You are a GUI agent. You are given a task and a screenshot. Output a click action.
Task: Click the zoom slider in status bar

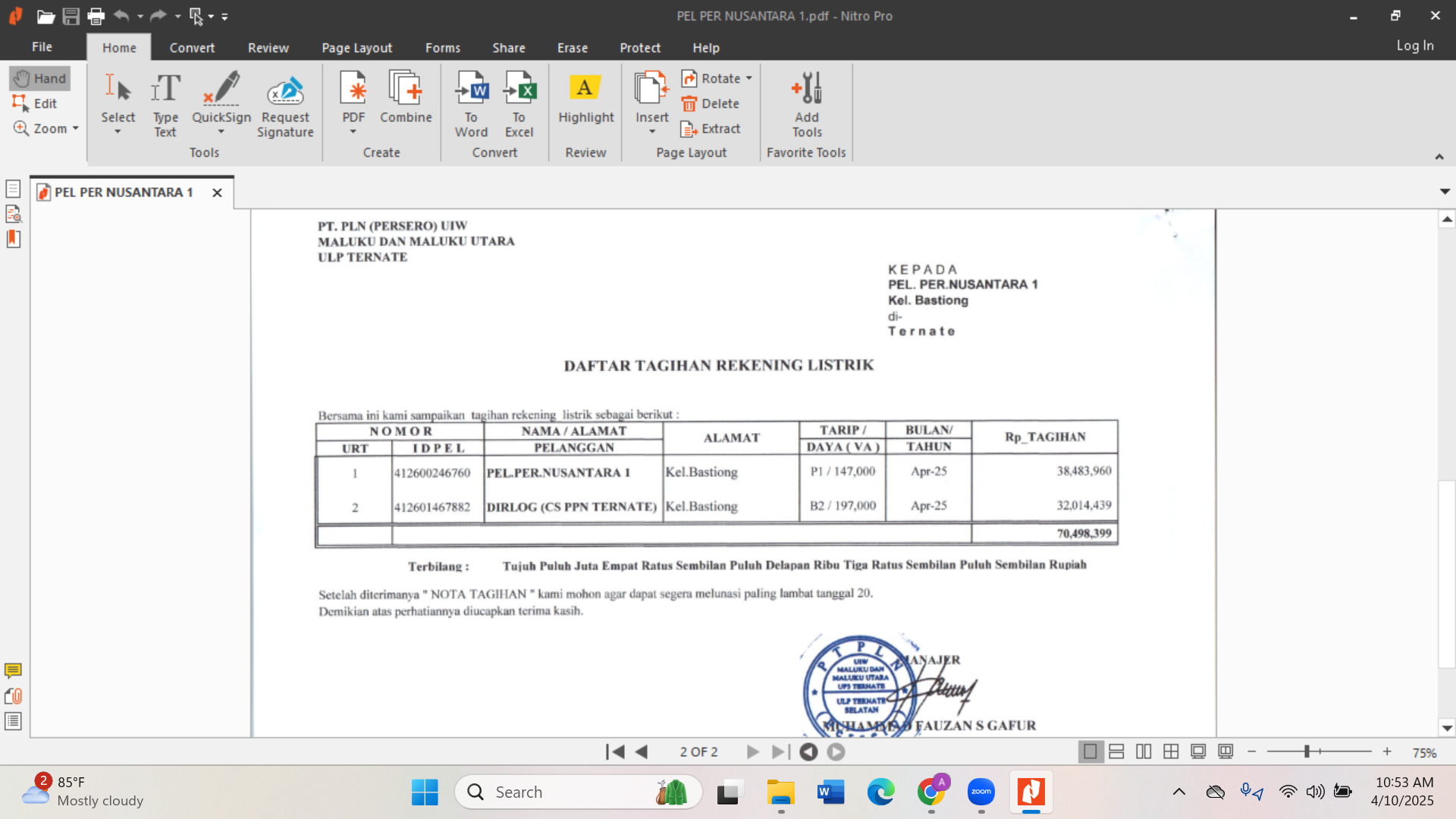(x=1319, y=752)
